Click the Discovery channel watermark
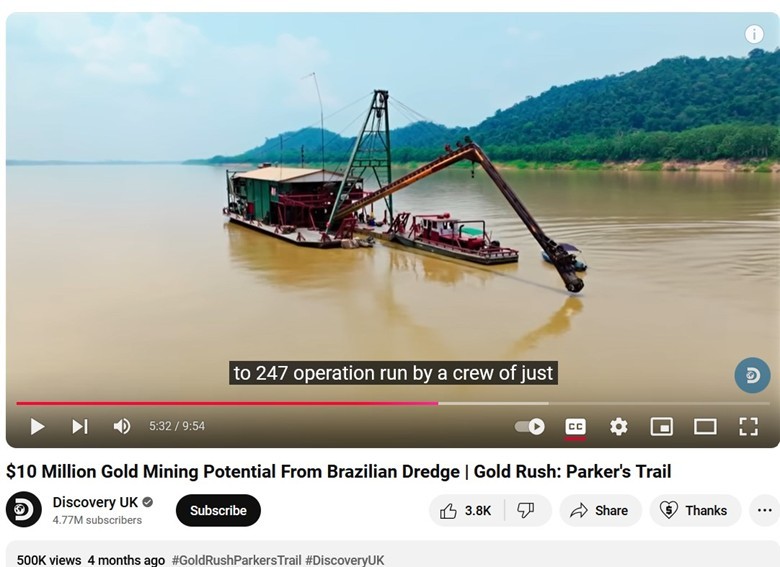 click(752, 376)
